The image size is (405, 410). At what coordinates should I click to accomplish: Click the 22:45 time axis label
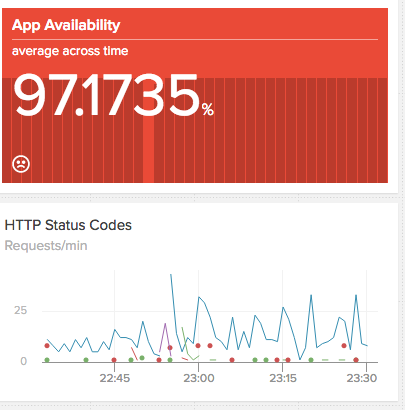tap(115, 378)
